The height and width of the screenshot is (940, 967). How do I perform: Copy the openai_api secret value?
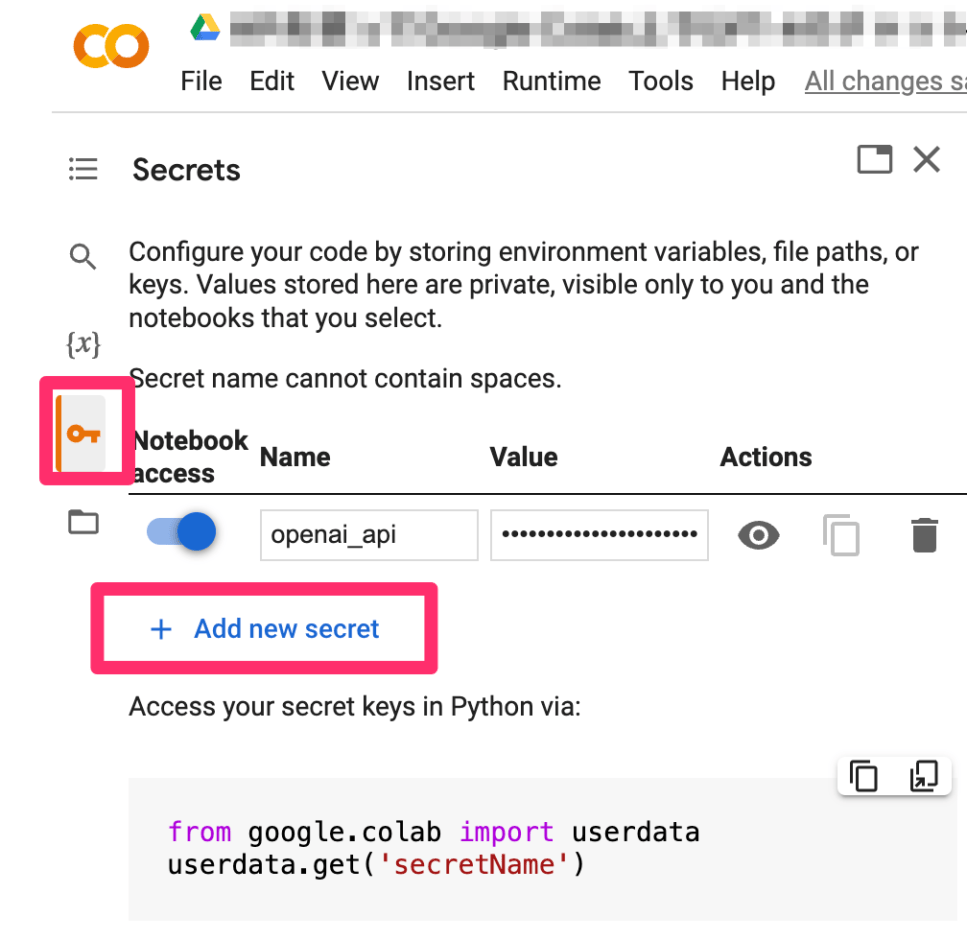843,535
